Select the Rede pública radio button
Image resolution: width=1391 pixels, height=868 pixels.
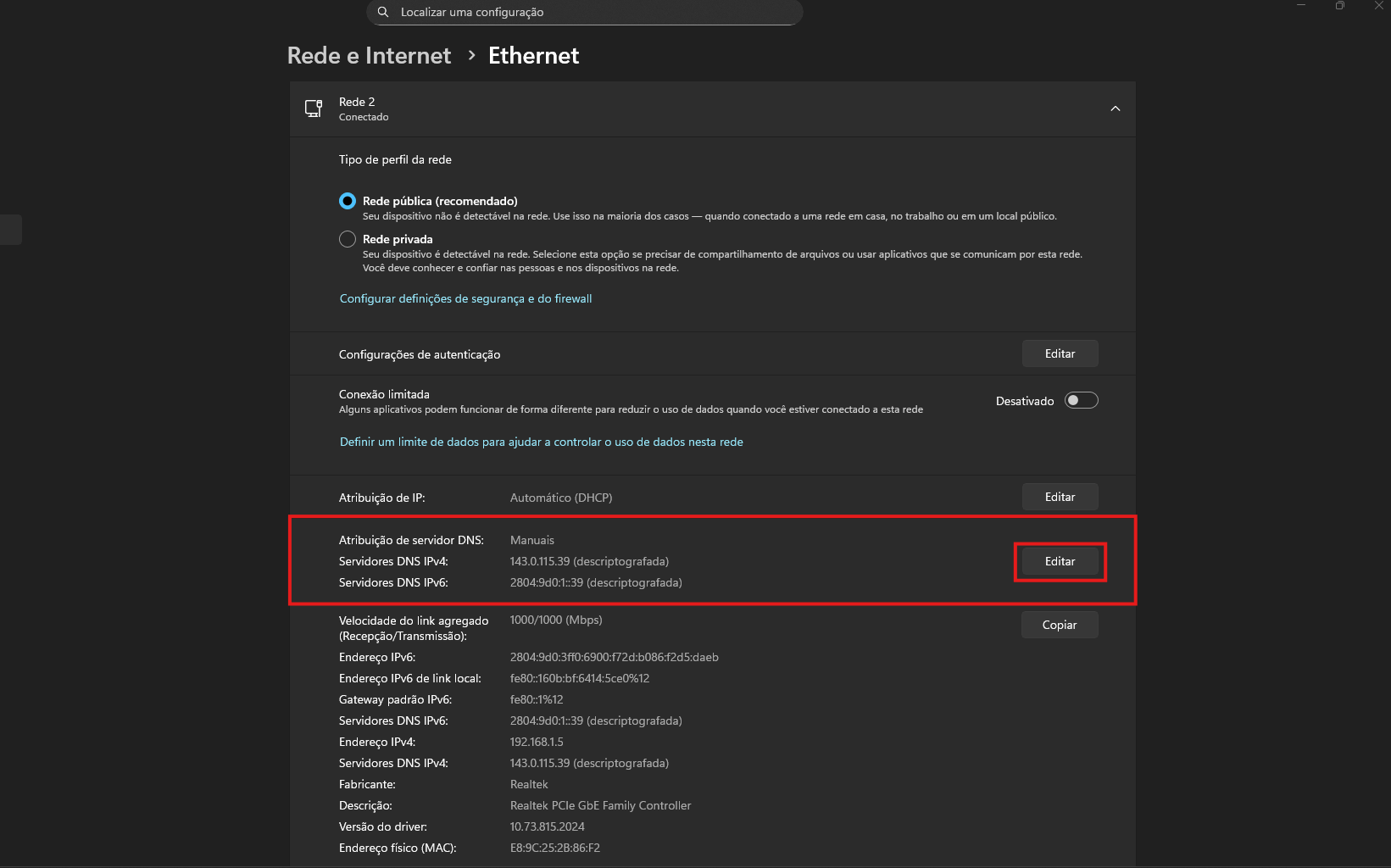(x=348, y=201)
